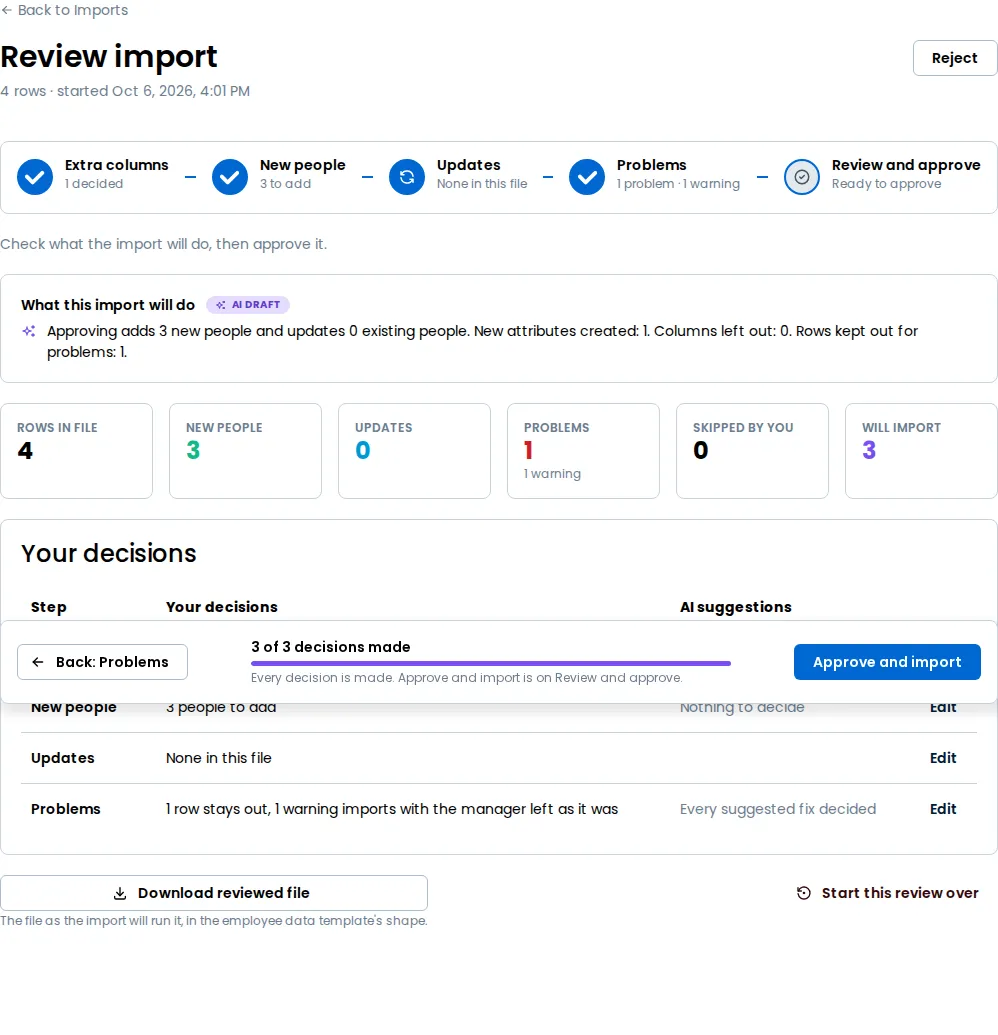Image resolution: width=998 pixels, height=1035 pixels.
Task: Click the download icon in Download reviewed file
Action: pyautogui.click(x=120, y=893)
